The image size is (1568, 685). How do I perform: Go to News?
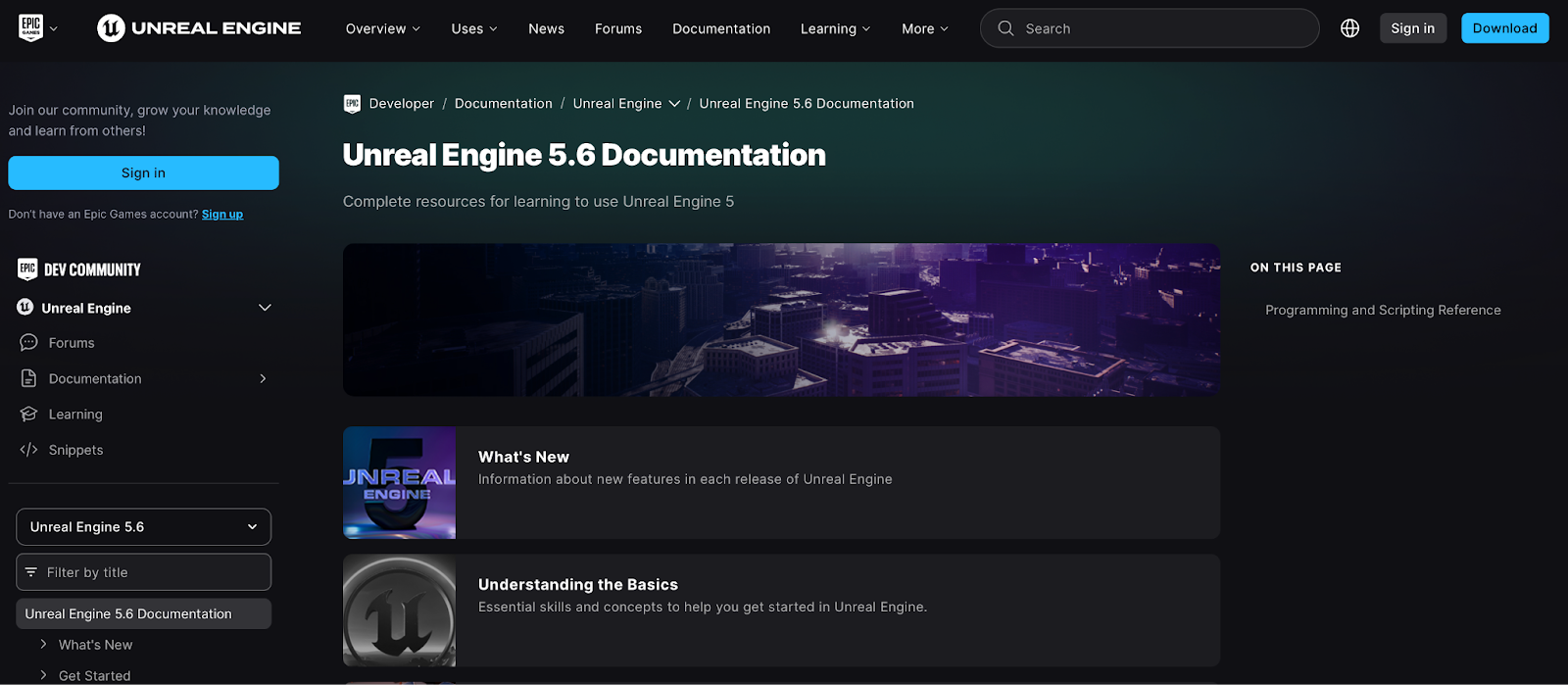(546, 28)
